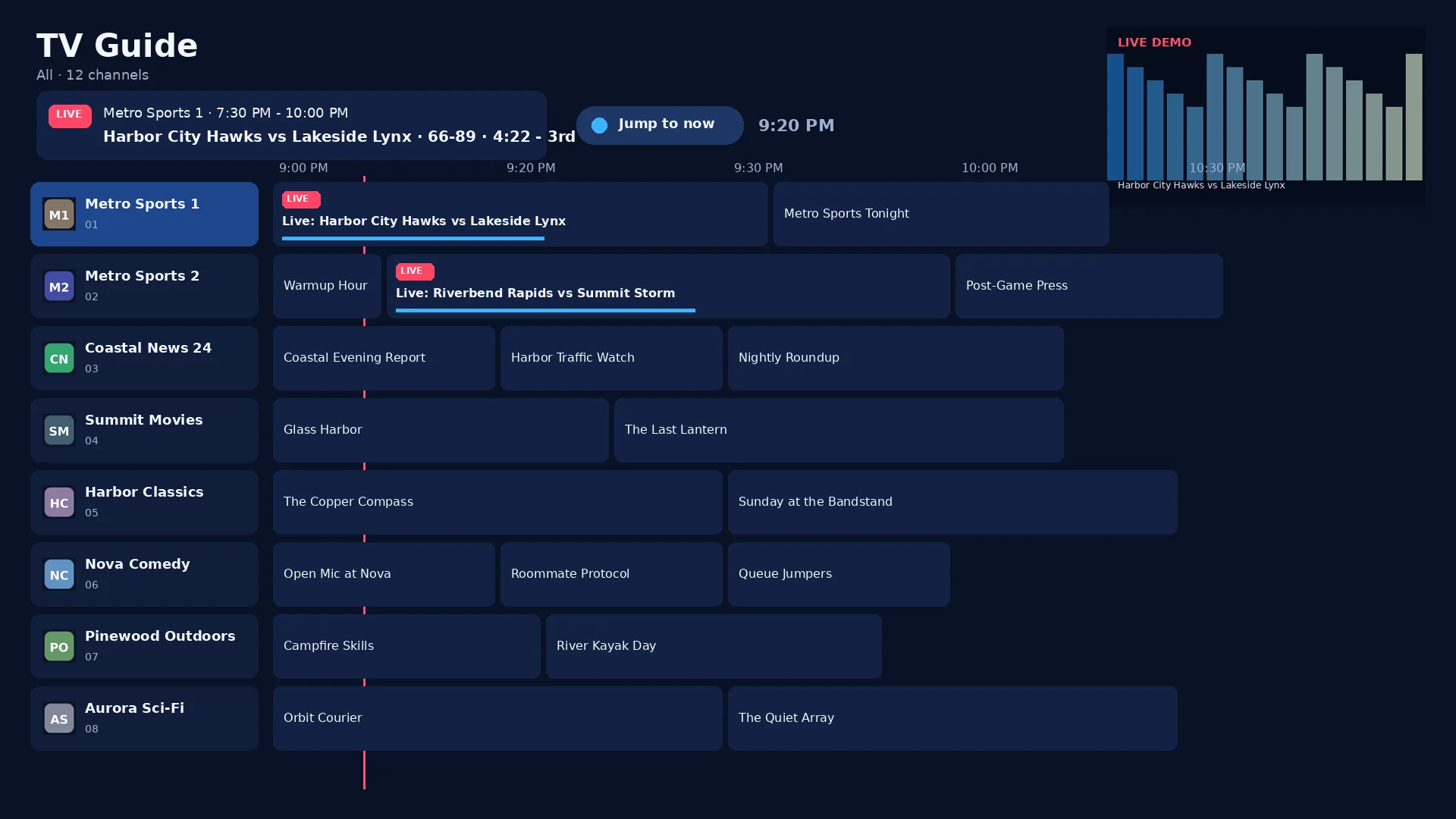
Task: Open Live: Riverbend Rapids vs Summit Storm
Action: coord(668,286)
